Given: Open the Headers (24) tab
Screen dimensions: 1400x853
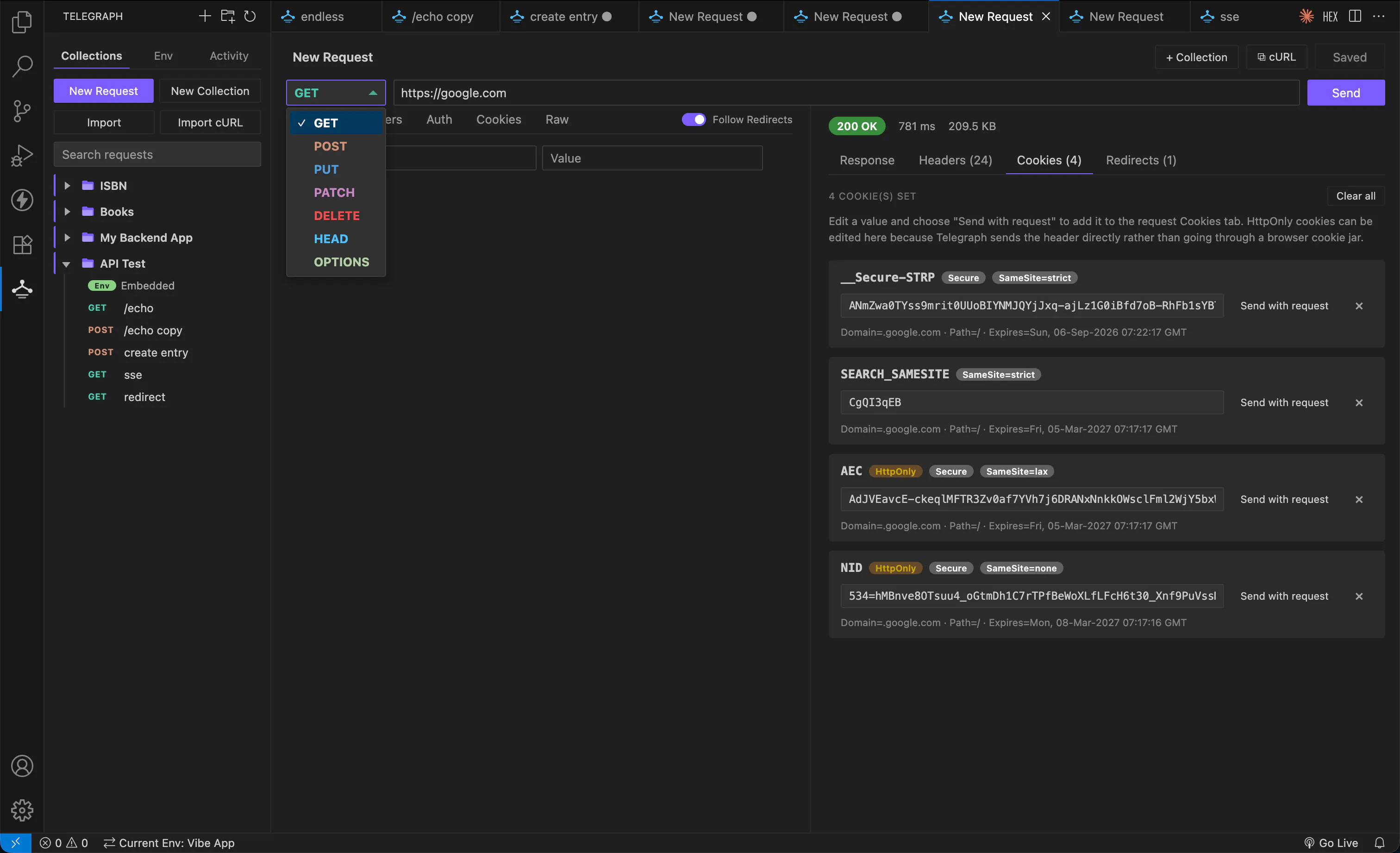Looking at the screenshot, I should click(955, 160).
